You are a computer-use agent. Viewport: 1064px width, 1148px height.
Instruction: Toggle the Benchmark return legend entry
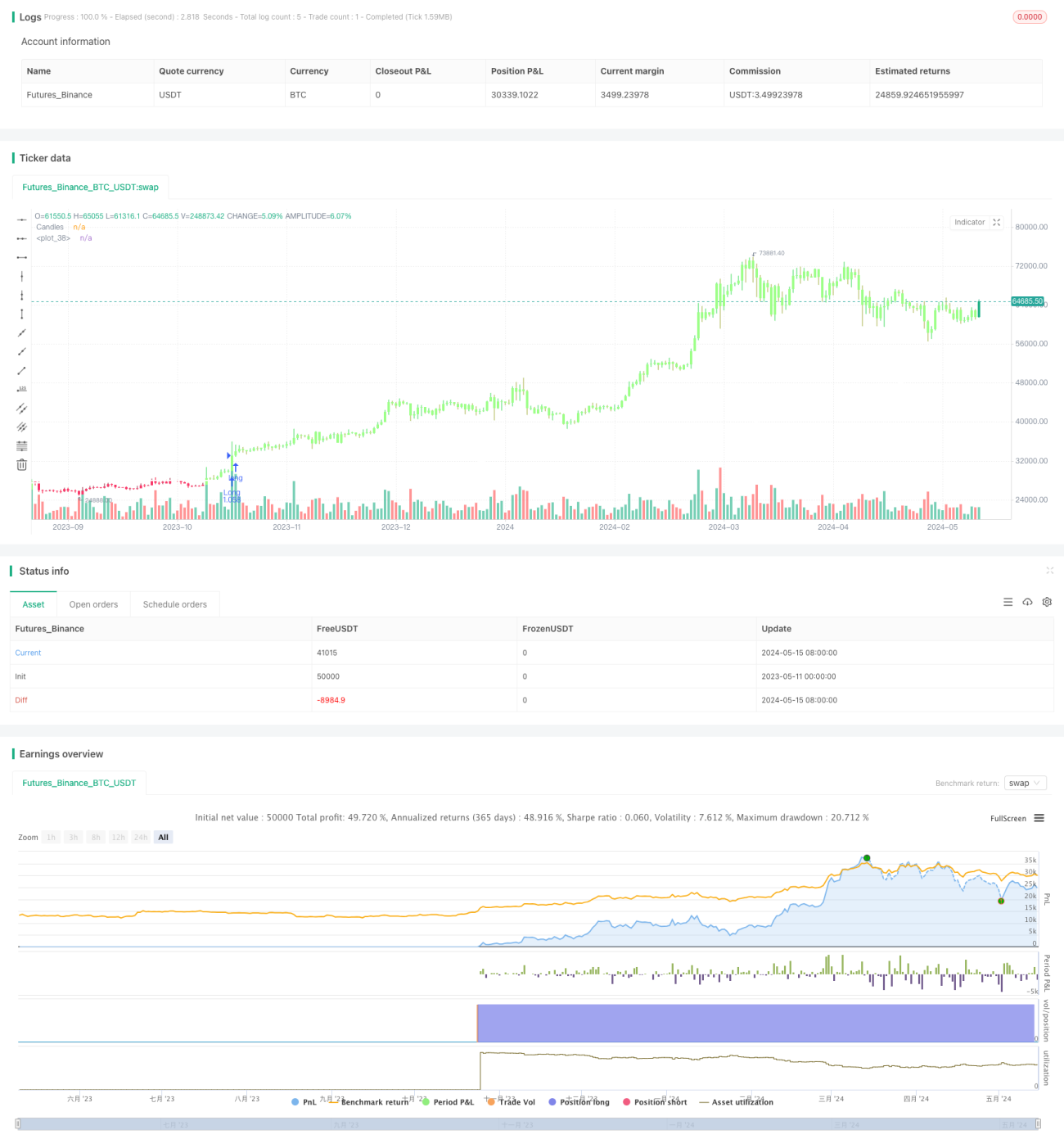click(368, 1102)
